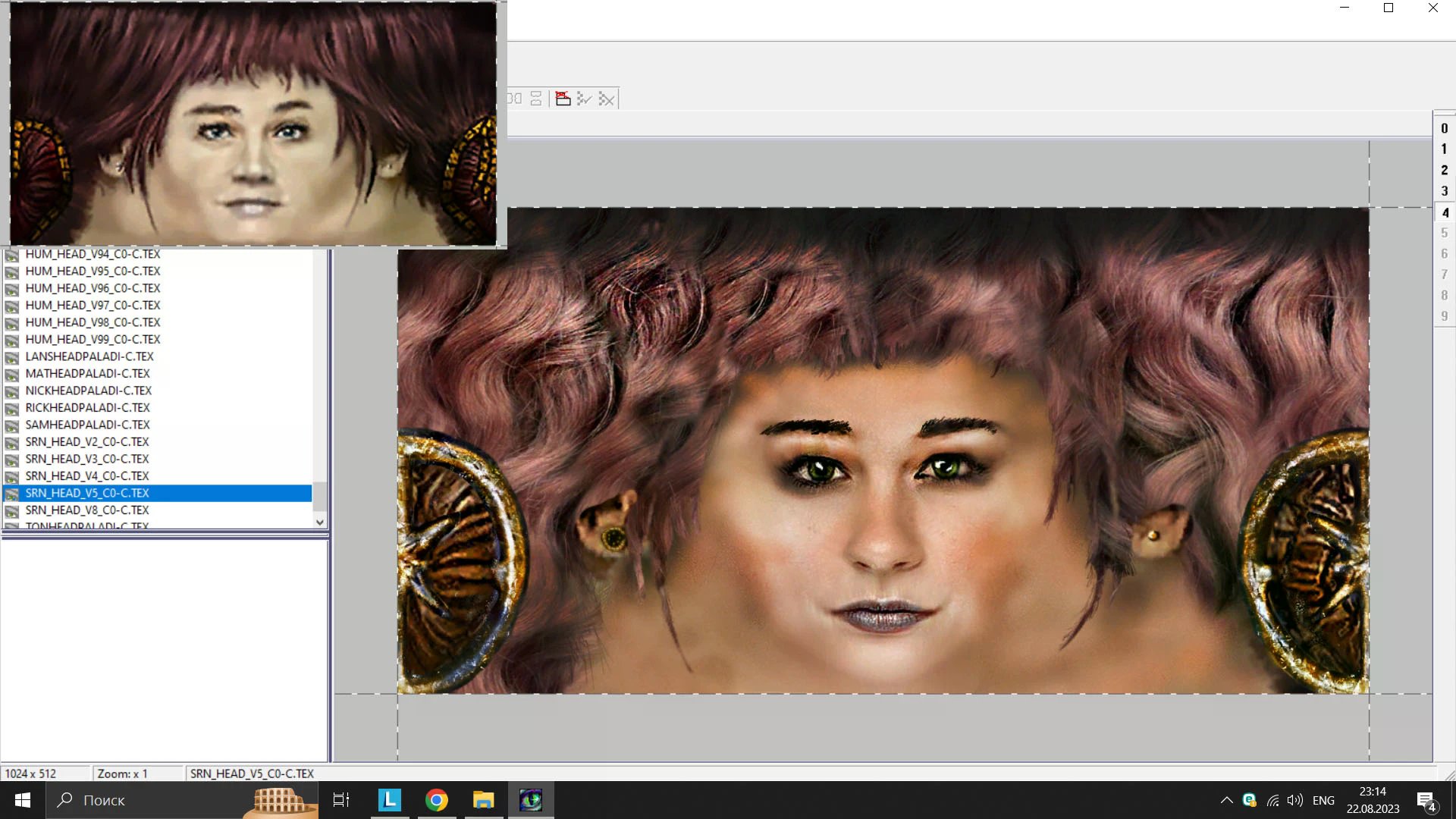This screenshot has width=1456, height=819.
Task: Open File Explorer from the taskbar
Action: [484, 800]
